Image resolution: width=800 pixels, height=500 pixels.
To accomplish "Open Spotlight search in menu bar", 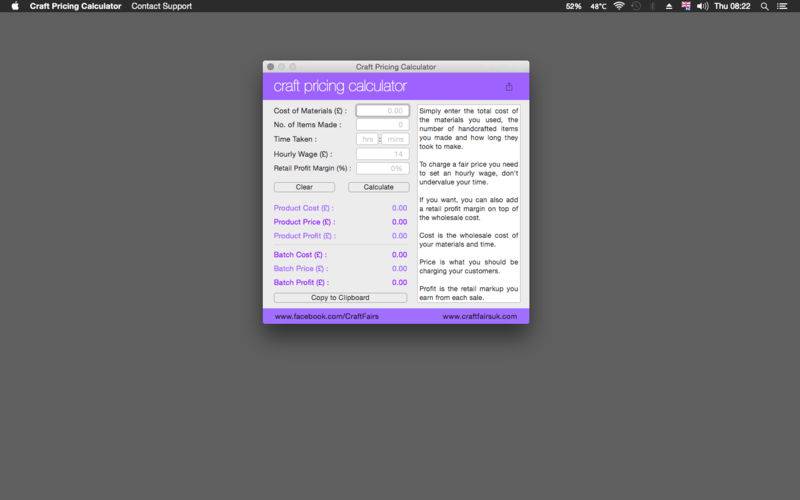I will click(x=765, y=6).
